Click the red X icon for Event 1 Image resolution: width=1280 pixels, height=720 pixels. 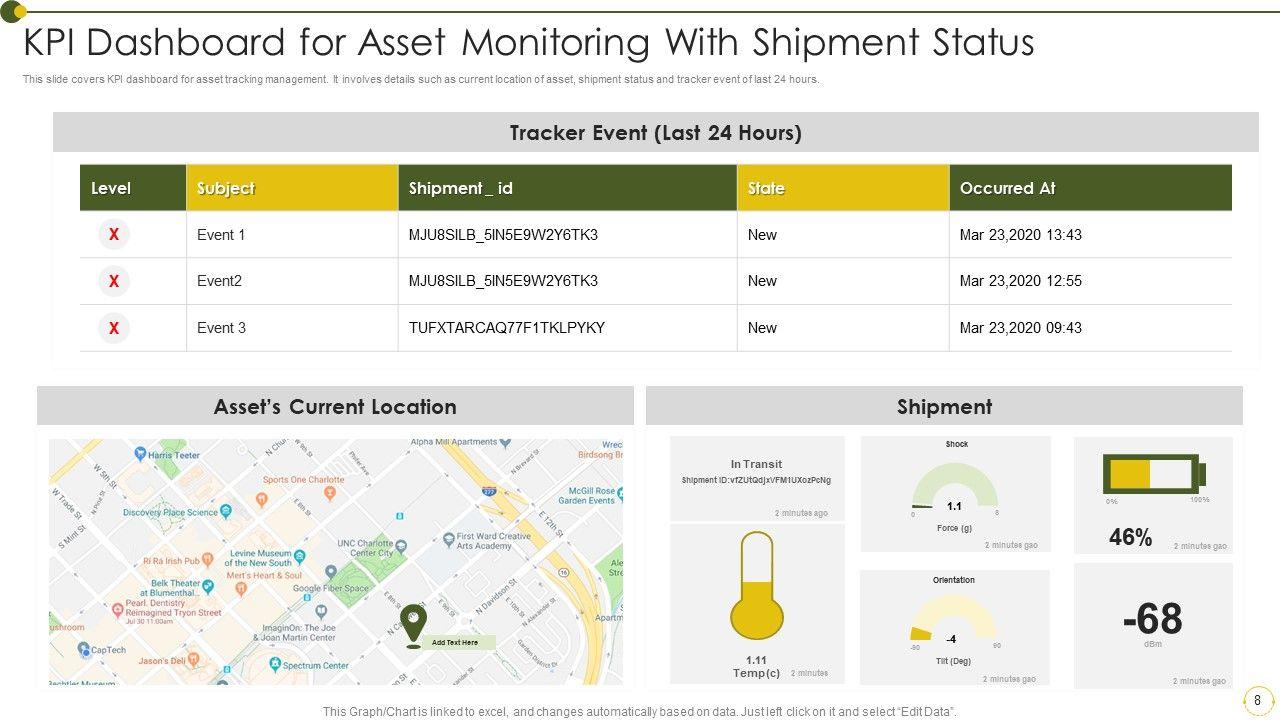coord(114,235)
